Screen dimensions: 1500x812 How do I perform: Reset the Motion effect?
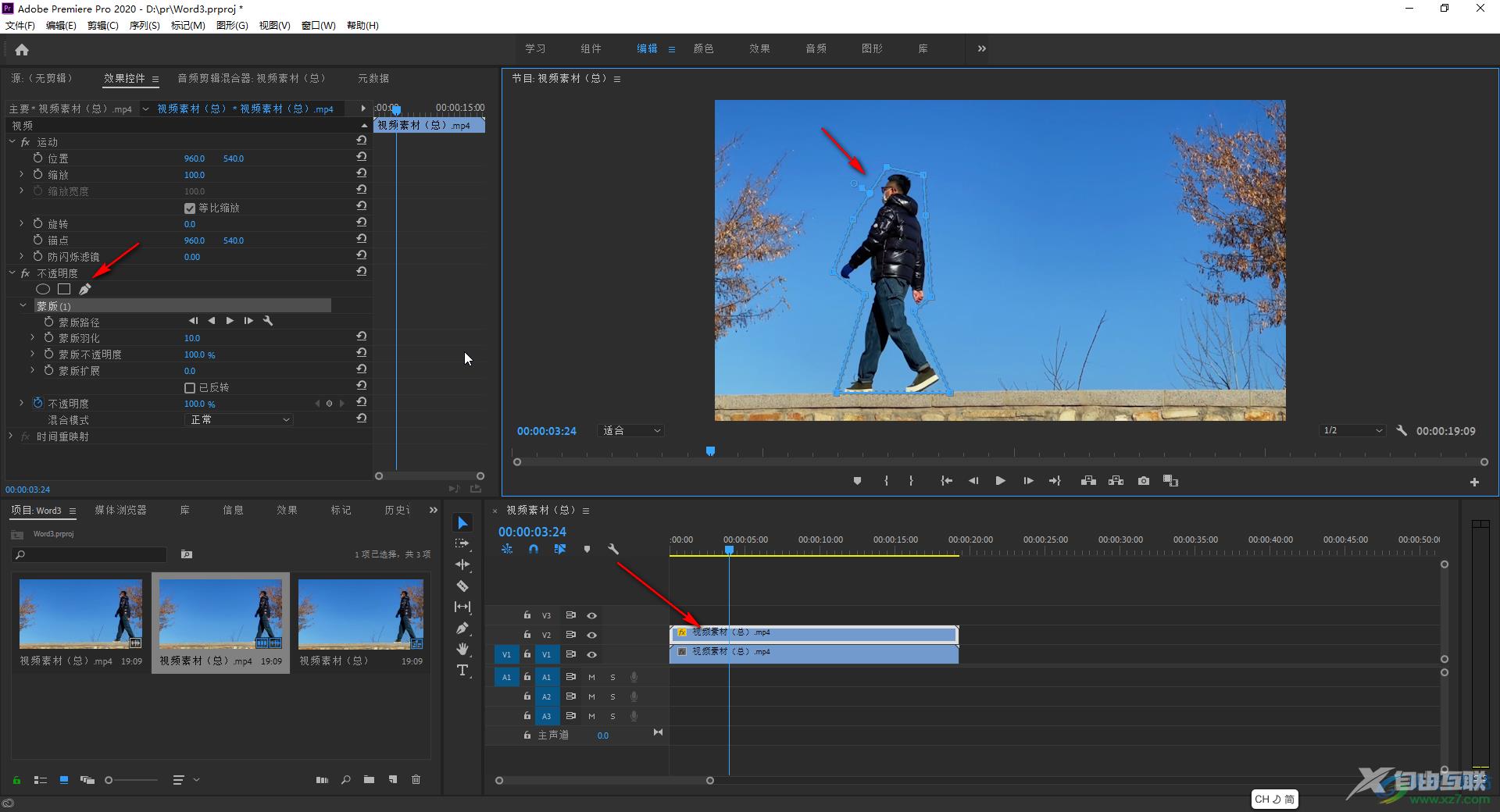[362, 141]
